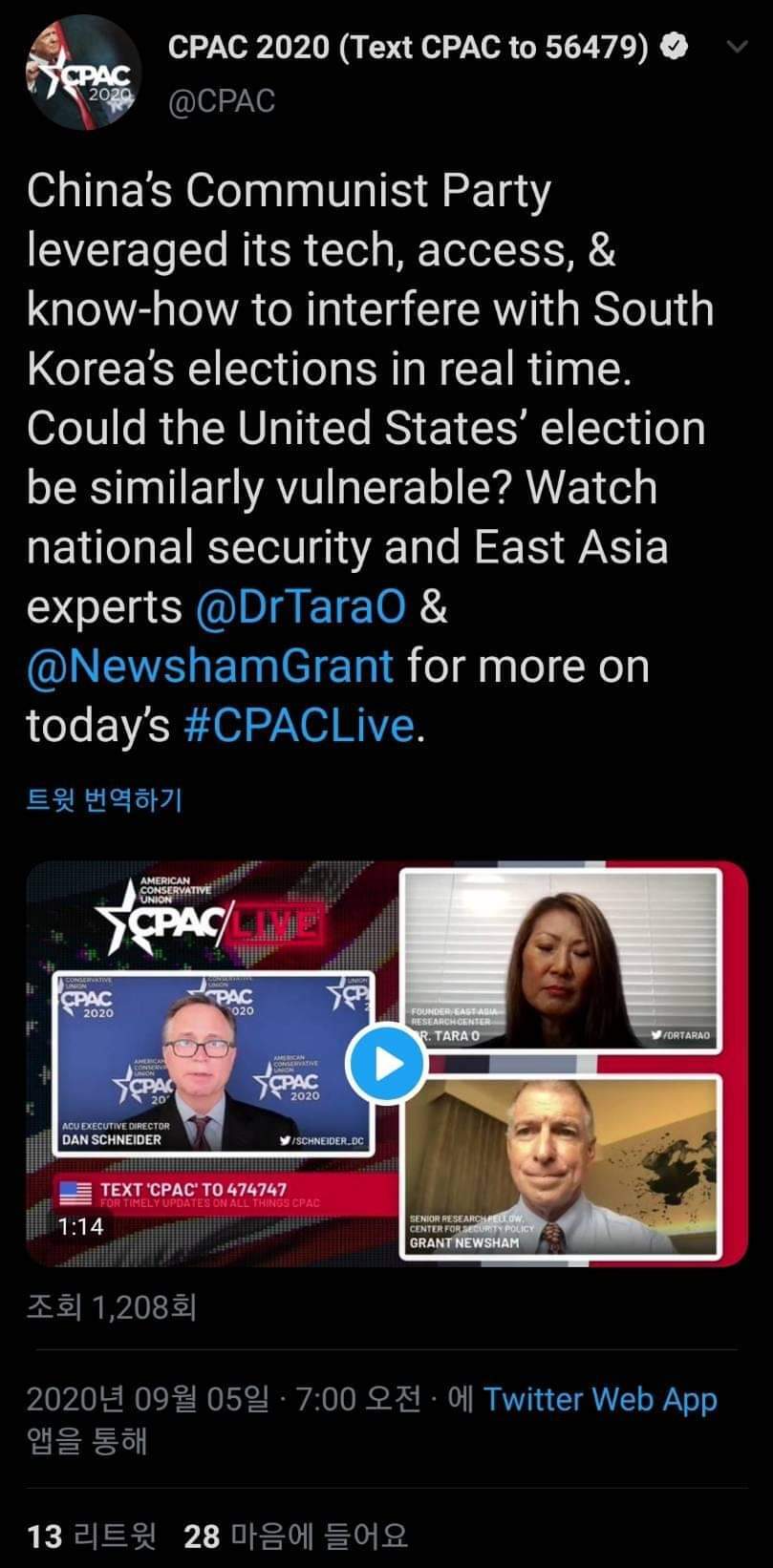Screen dimensions: 773x1568
Task: Open the @CPAC handle
Action: point(222,100)
